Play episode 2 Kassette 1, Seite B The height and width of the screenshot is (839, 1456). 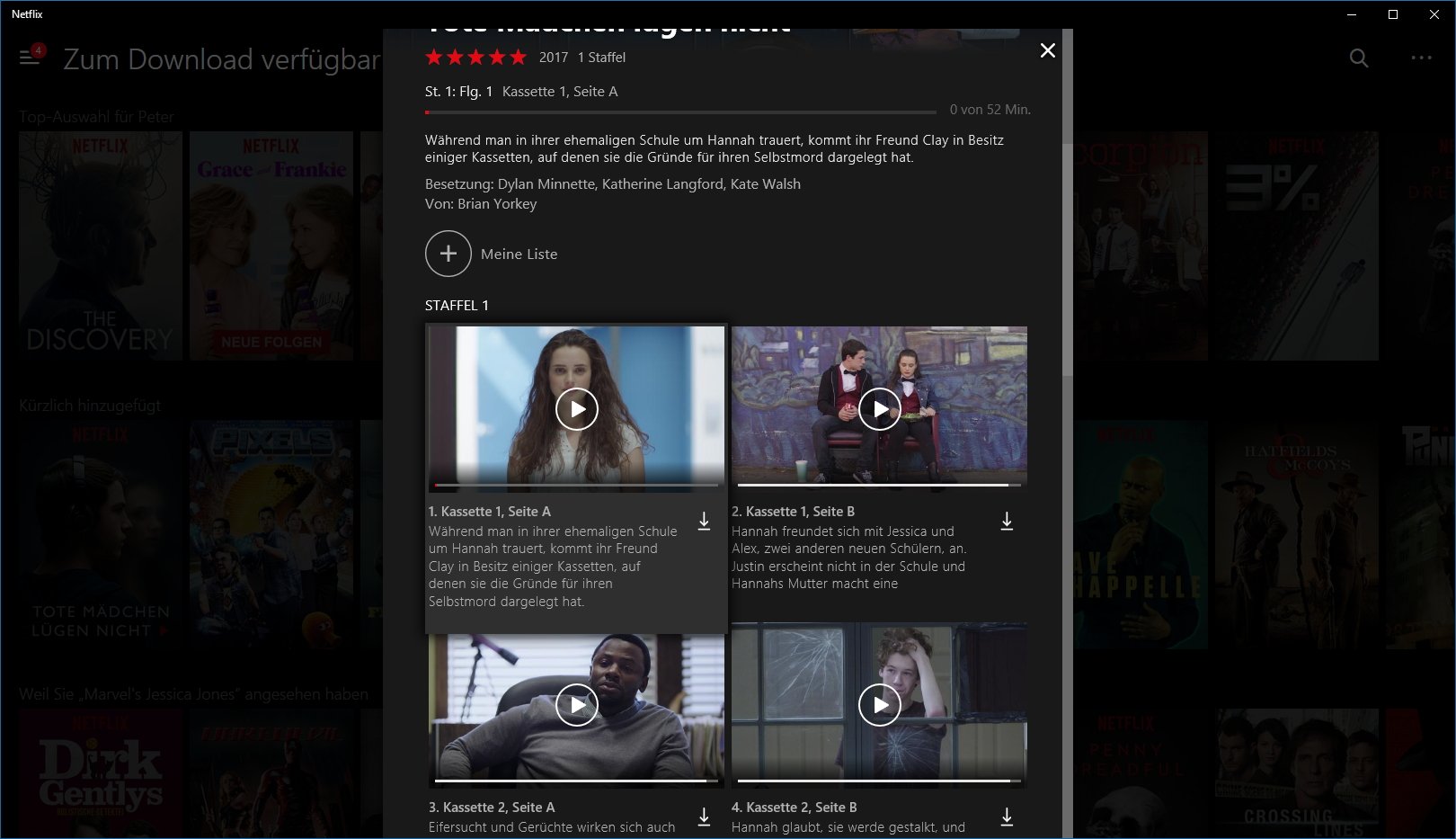pos(880,409)
